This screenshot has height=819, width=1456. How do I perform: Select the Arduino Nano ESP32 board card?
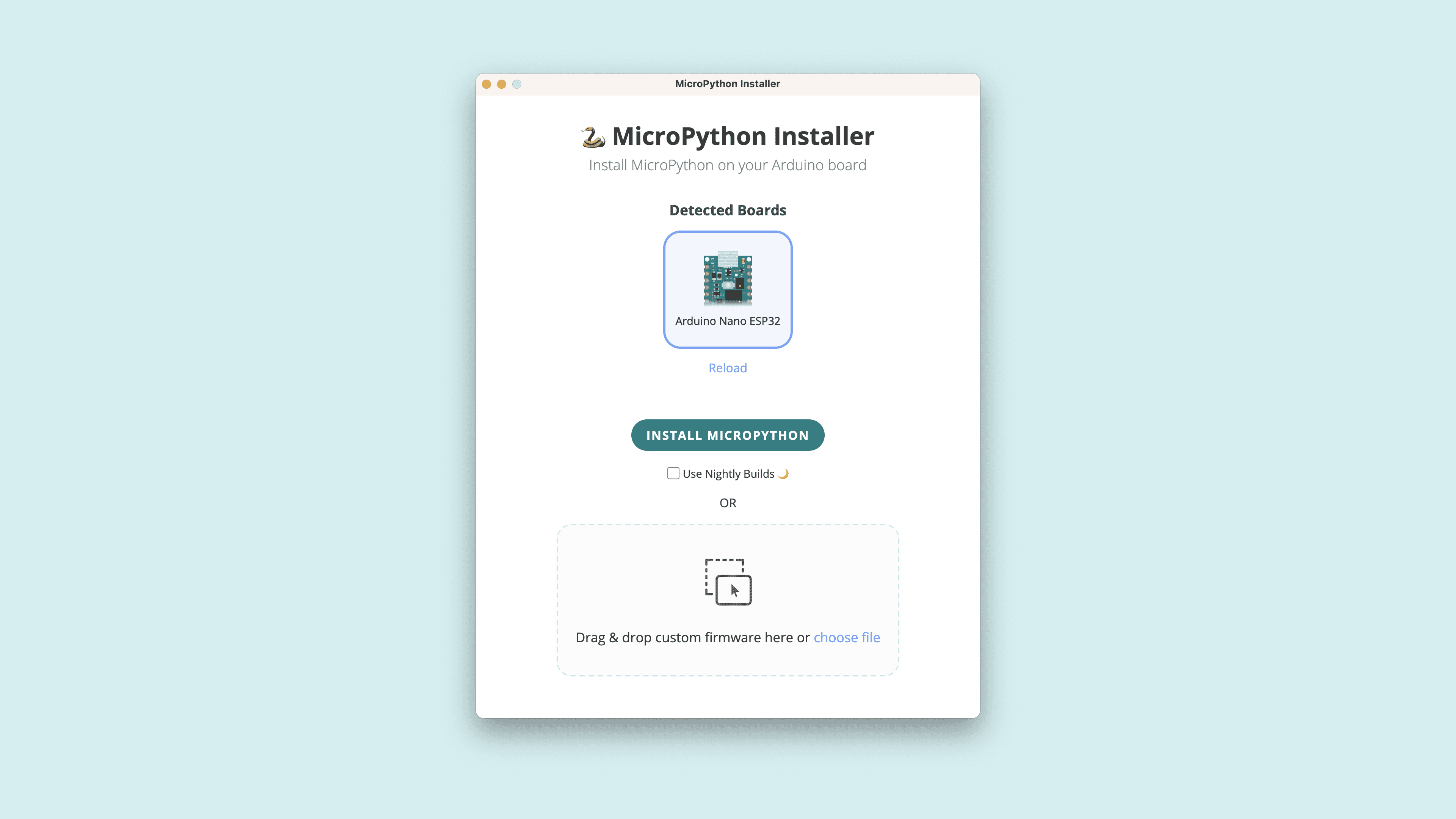pos(728,289)
